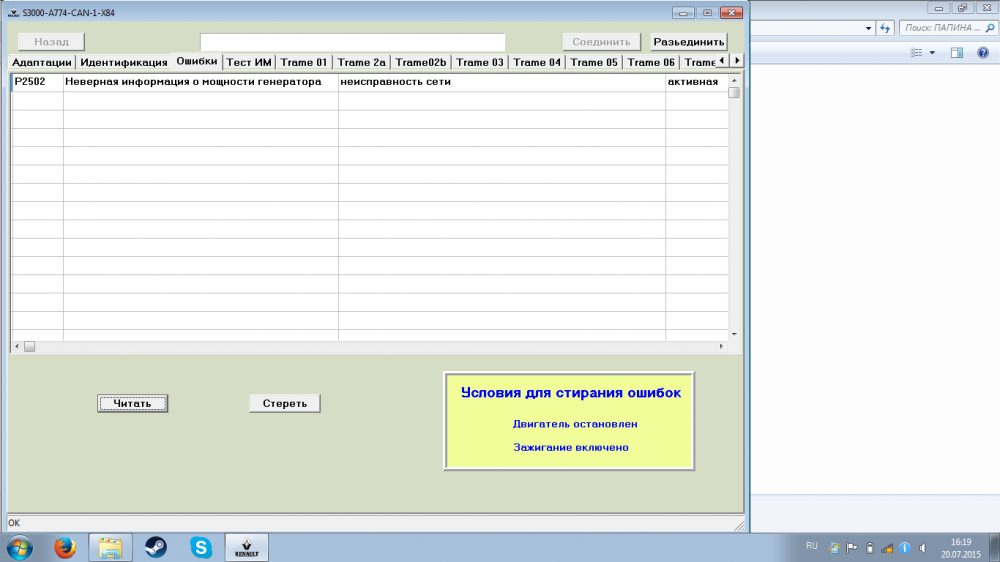Click the Назад button
1000x562 pixels.
[x=51, y=41]
